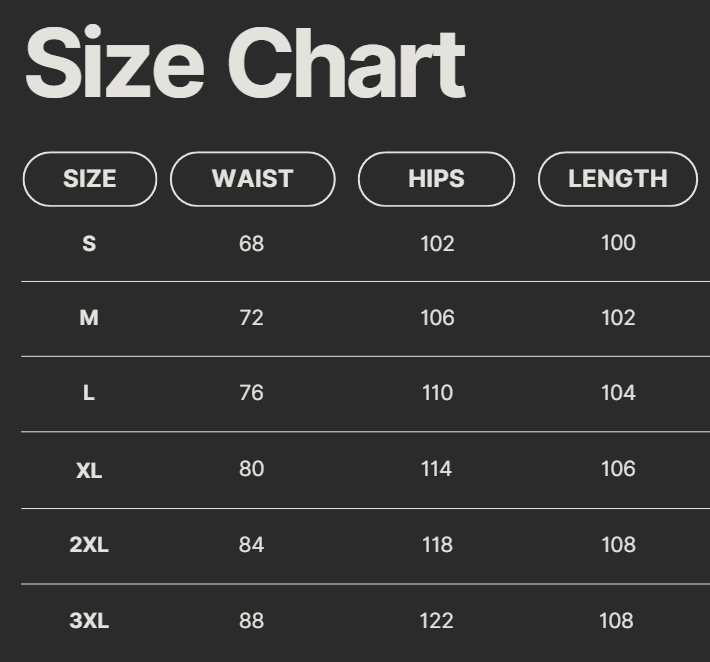Screen dimensions: 710x662
Task: Click length value 104 for size L
Action: [x=618, y=393]
